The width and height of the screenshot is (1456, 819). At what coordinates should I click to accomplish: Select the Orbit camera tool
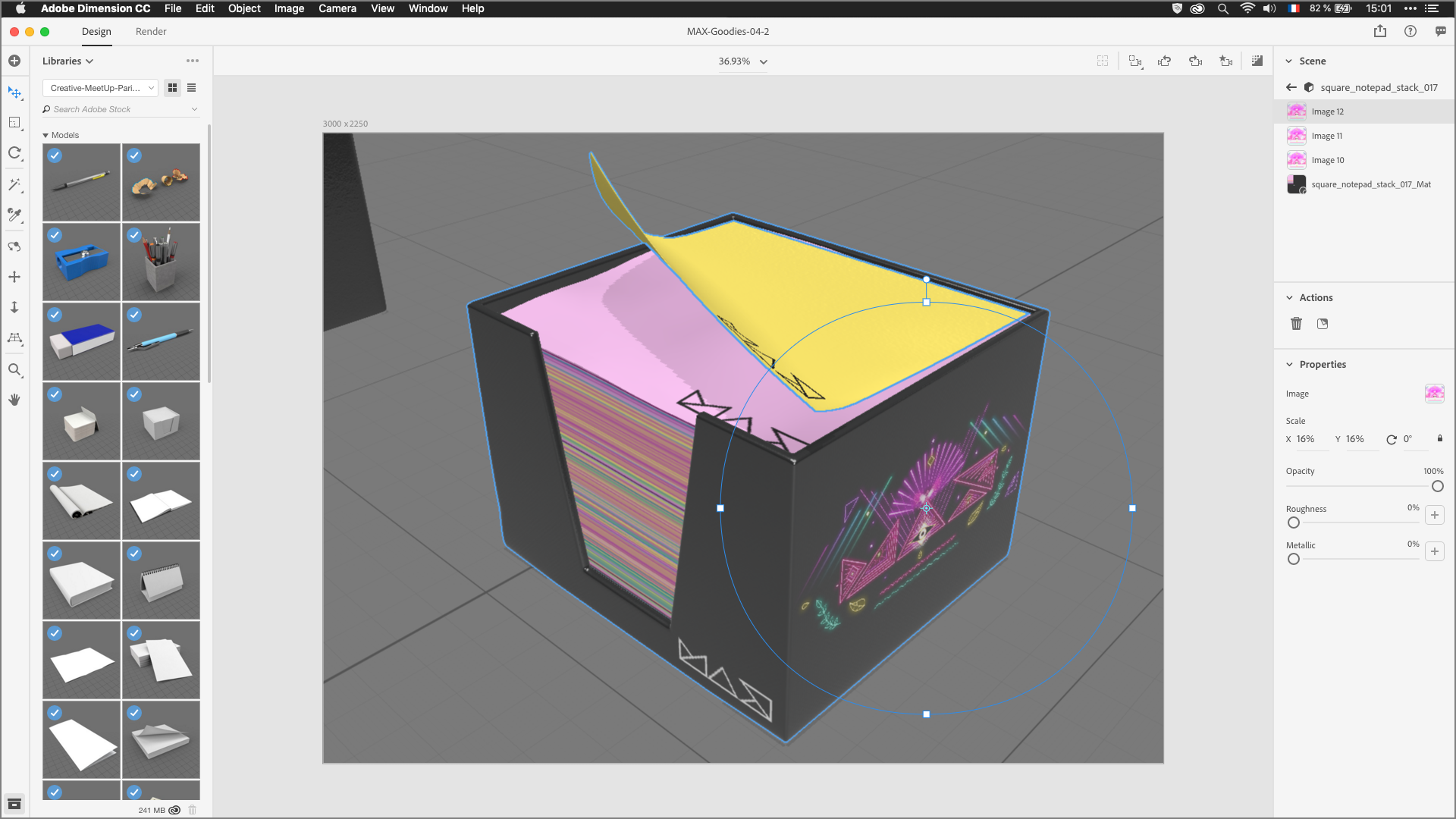coord(14,246)
